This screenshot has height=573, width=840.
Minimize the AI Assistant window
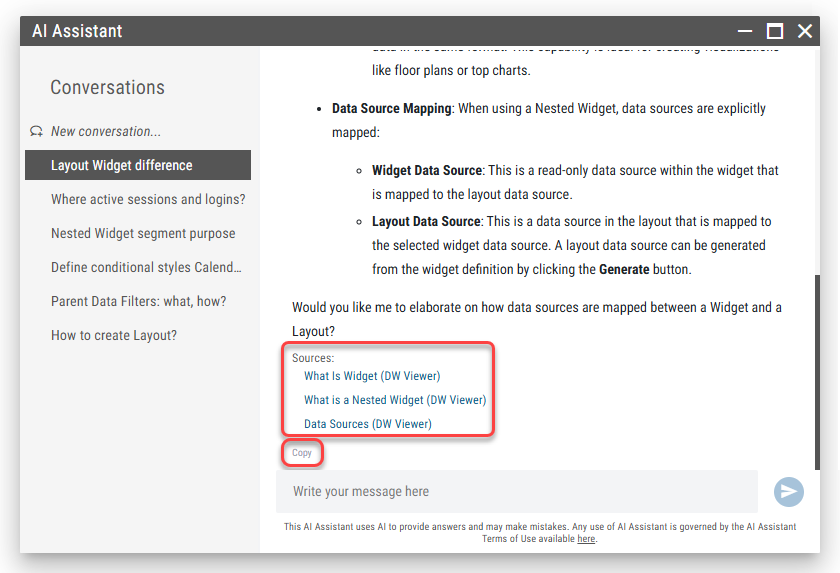point(744,31)
